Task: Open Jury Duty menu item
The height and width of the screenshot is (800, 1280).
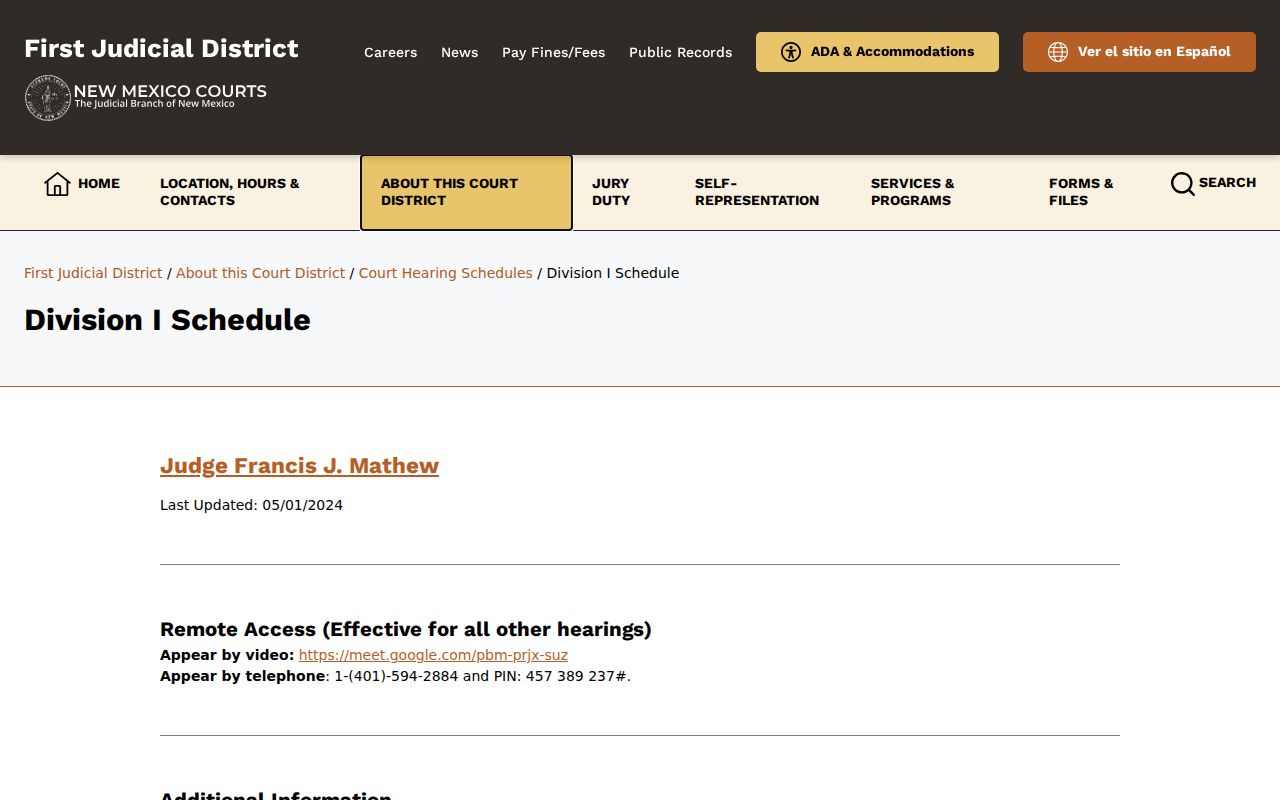Action: click(611, 192)
